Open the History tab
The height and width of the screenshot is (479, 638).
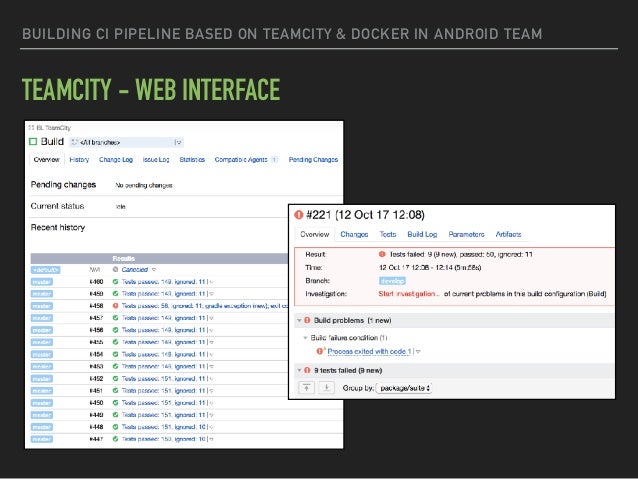point(79,160)
